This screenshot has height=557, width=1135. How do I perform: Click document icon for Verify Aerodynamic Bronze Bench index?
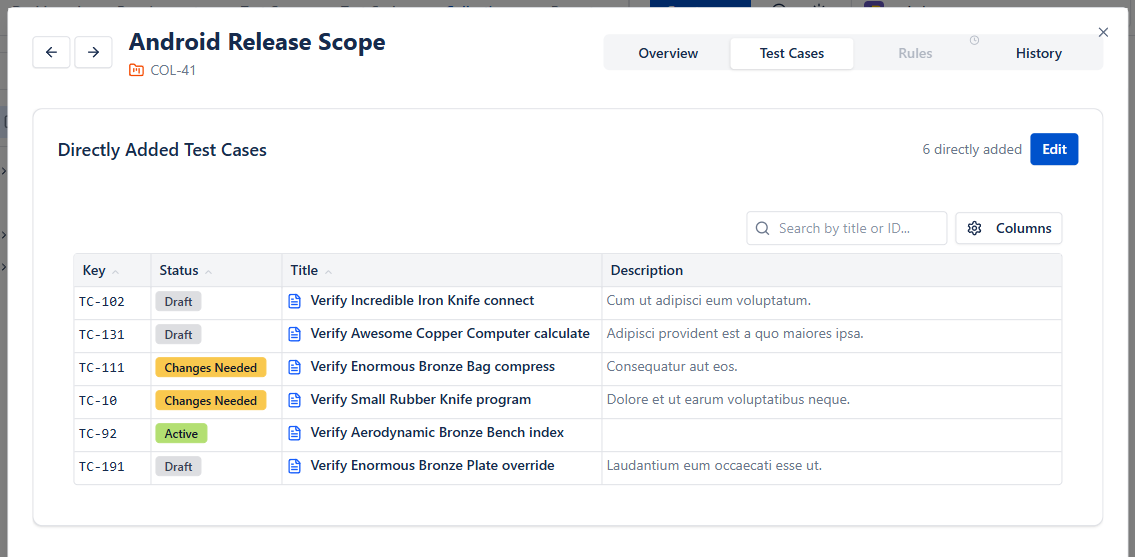click(294, 433)
